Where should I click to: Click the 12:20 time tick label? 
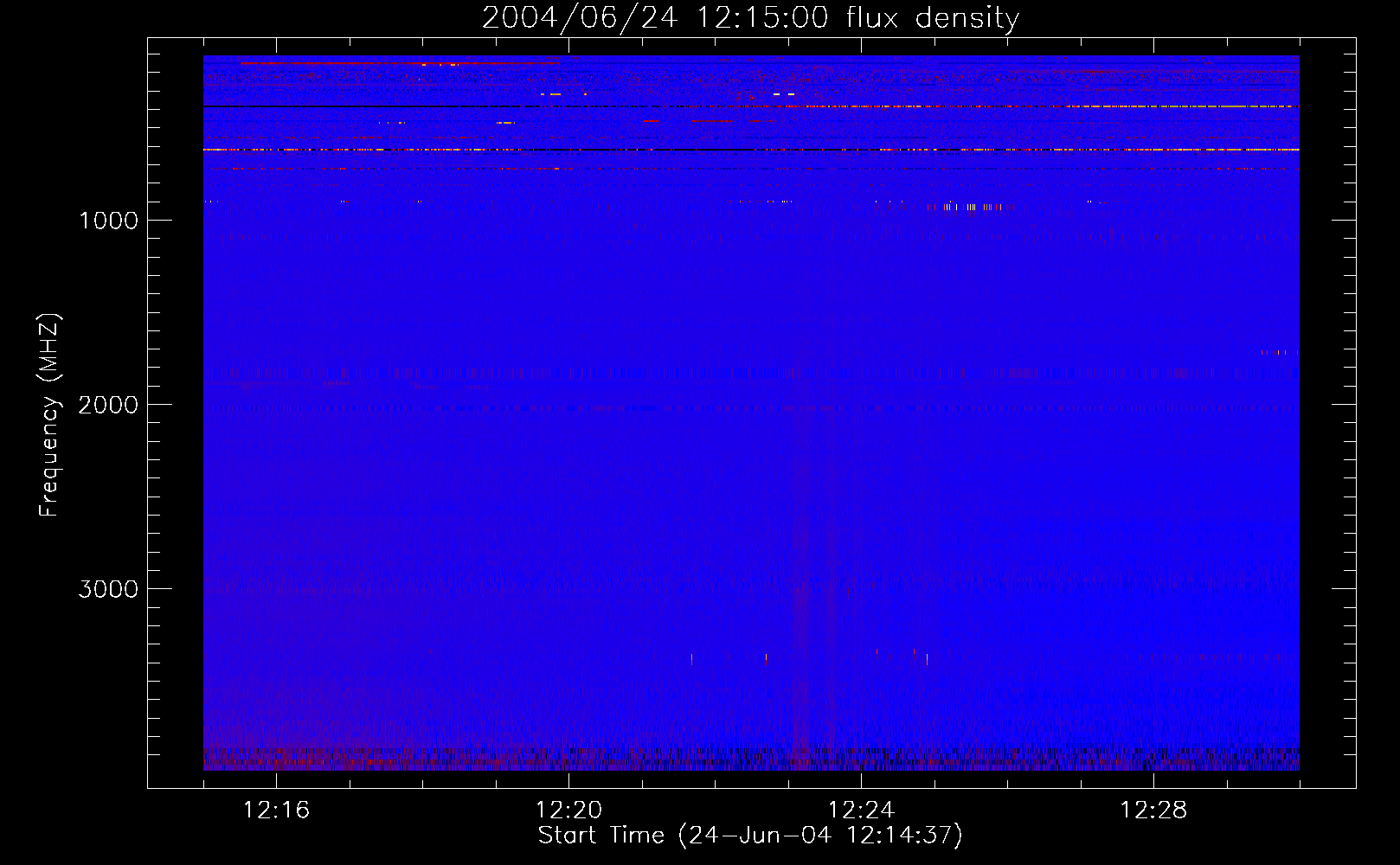[569, 811]
